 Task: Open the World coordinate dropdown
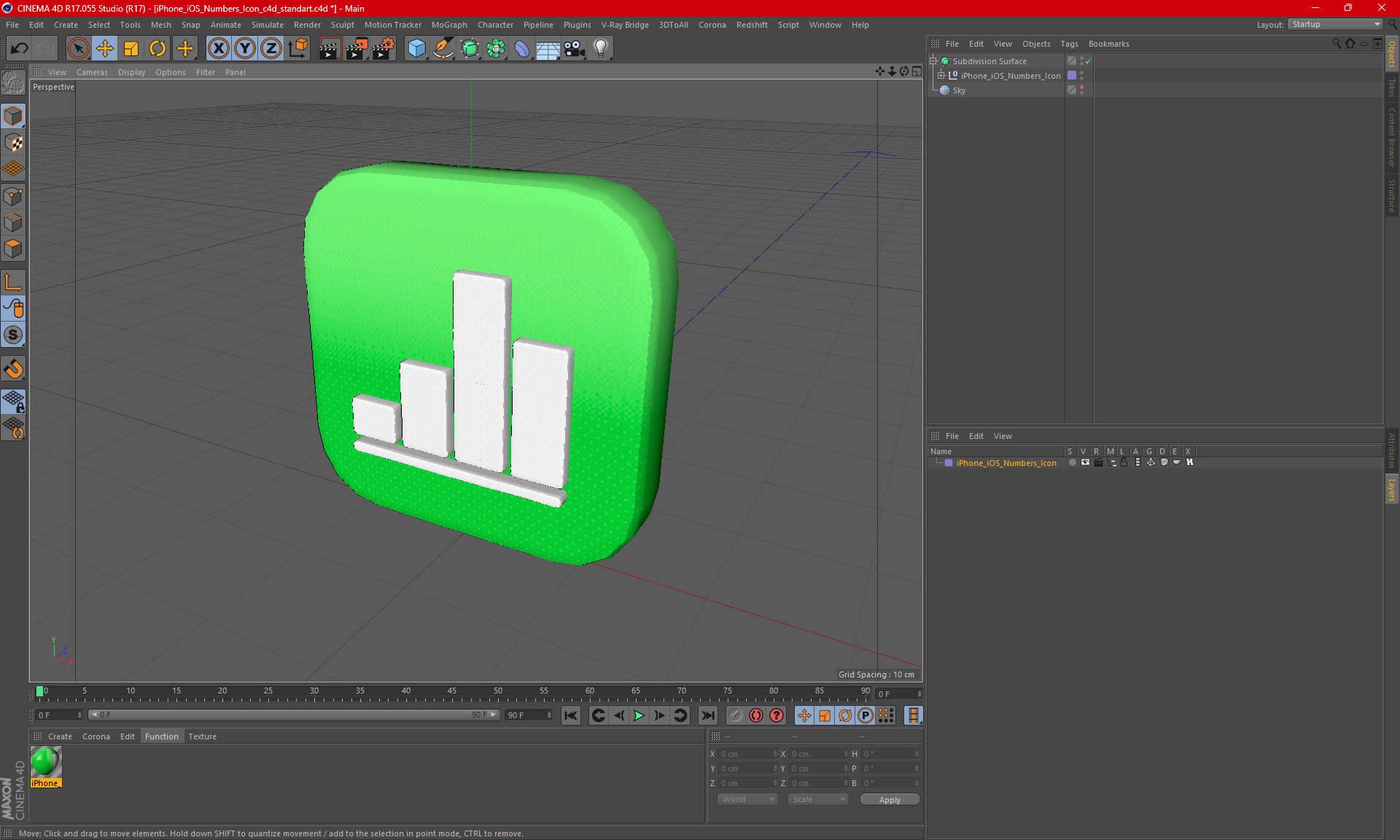click(x=748, y=799)
